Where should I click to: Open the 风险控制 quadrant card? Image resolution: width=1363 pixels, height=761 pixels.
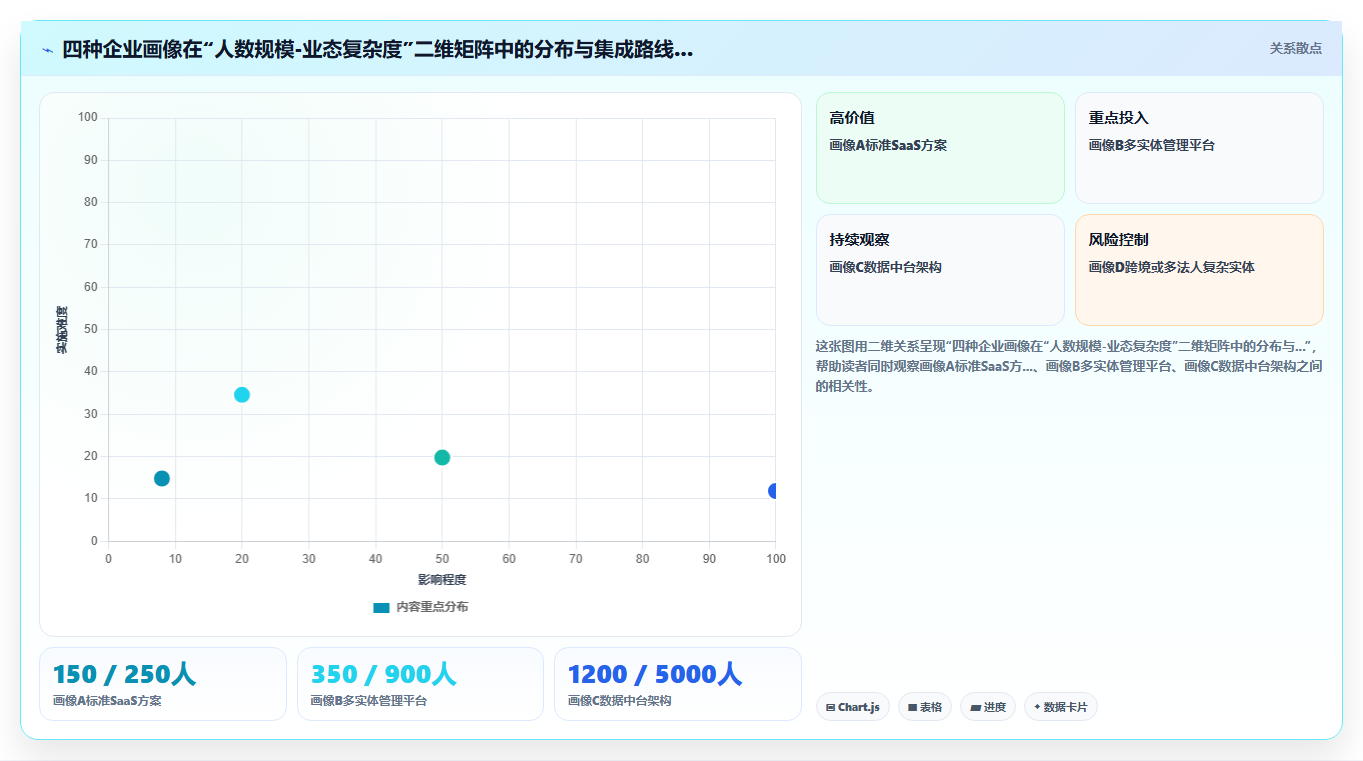(x=1199, y=270)
